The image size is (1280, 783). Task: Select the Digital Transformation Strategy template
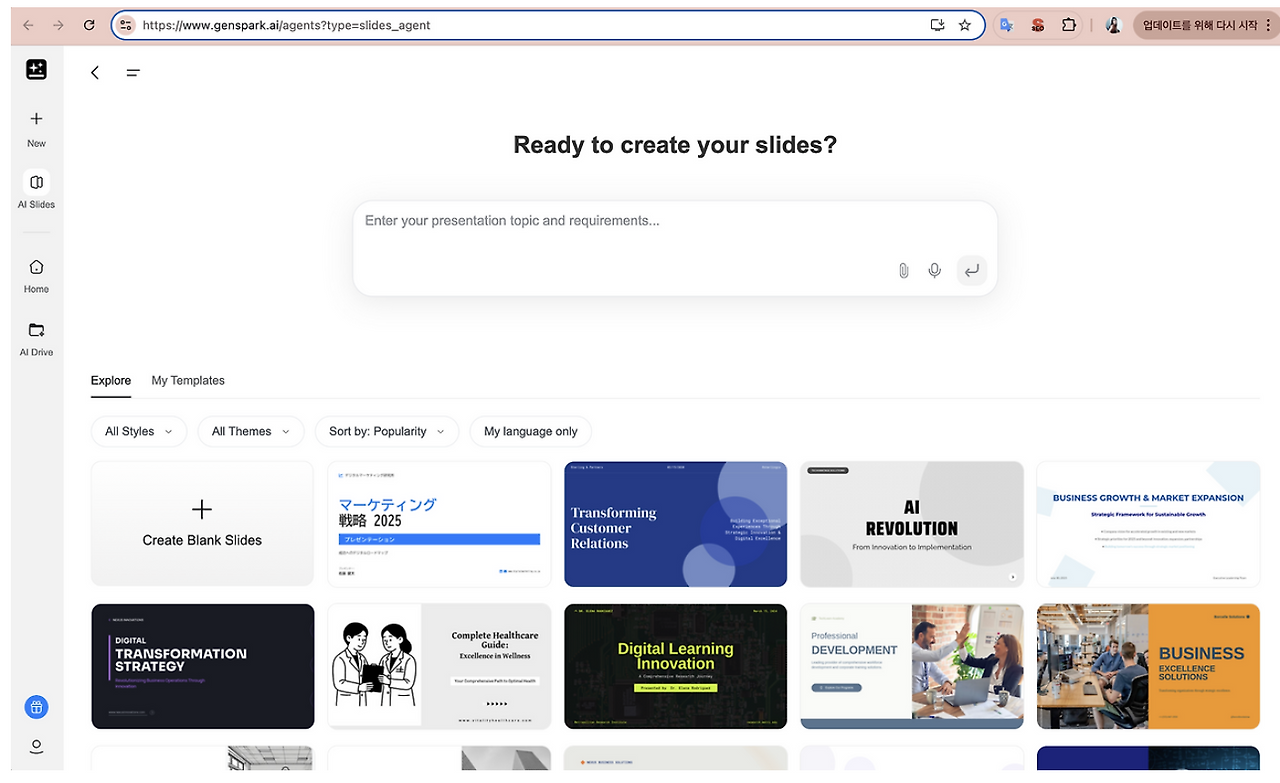(202, 666)
